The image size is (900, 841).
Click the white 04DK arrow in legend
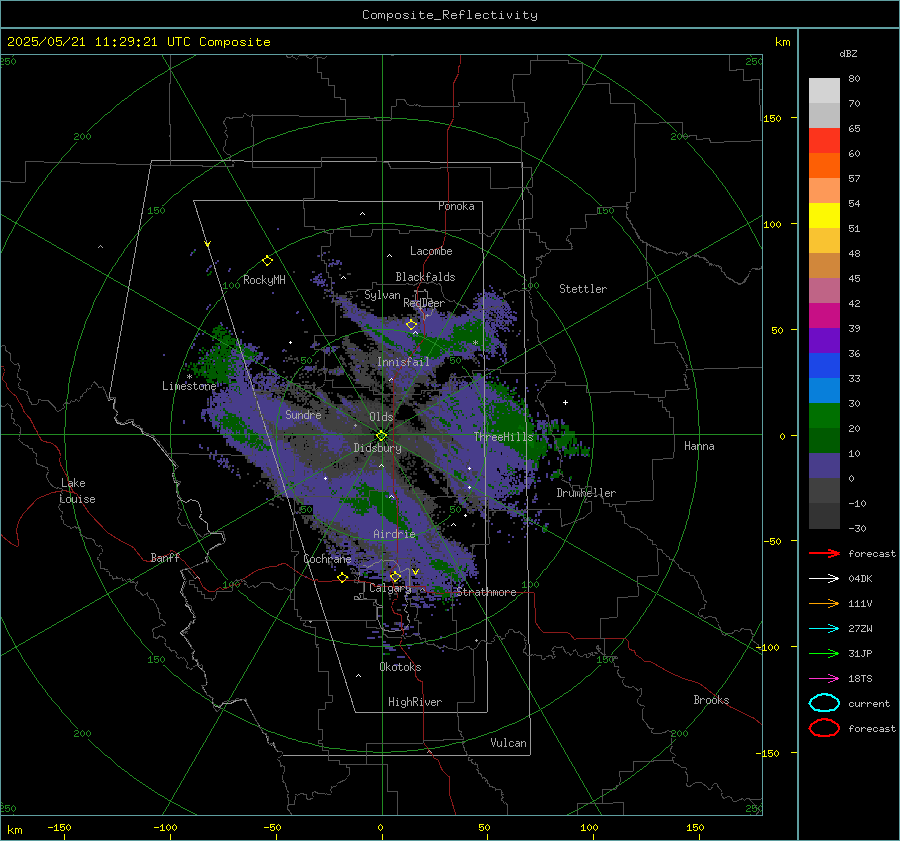pos(824,578)
